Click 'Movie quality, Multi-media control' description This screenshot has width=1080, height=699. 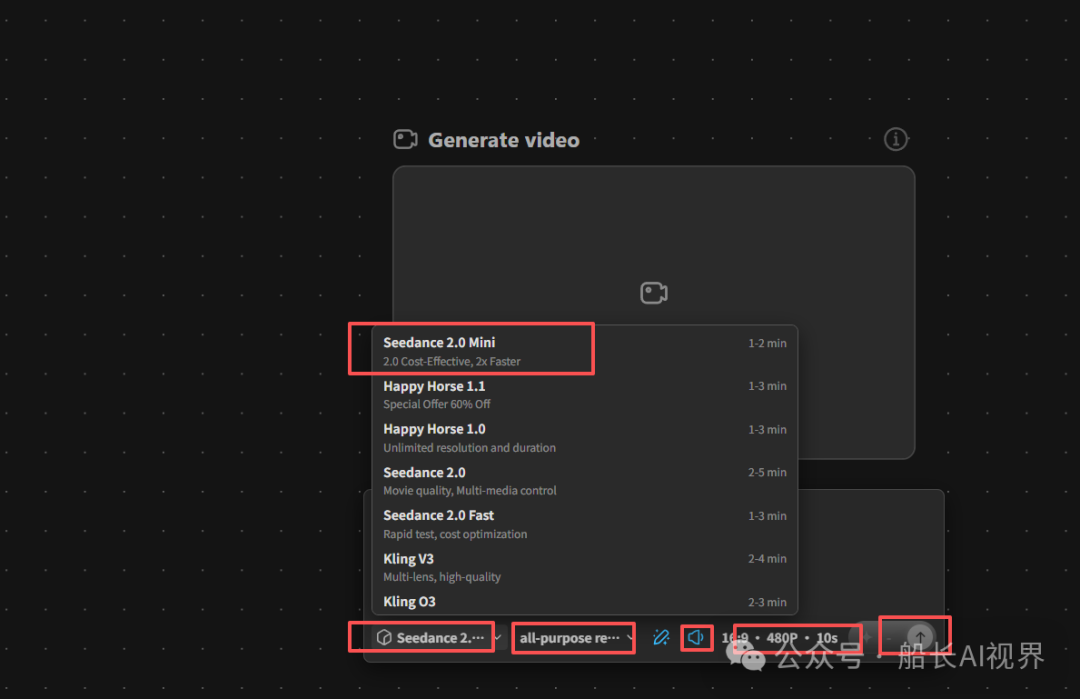[470, 490]
